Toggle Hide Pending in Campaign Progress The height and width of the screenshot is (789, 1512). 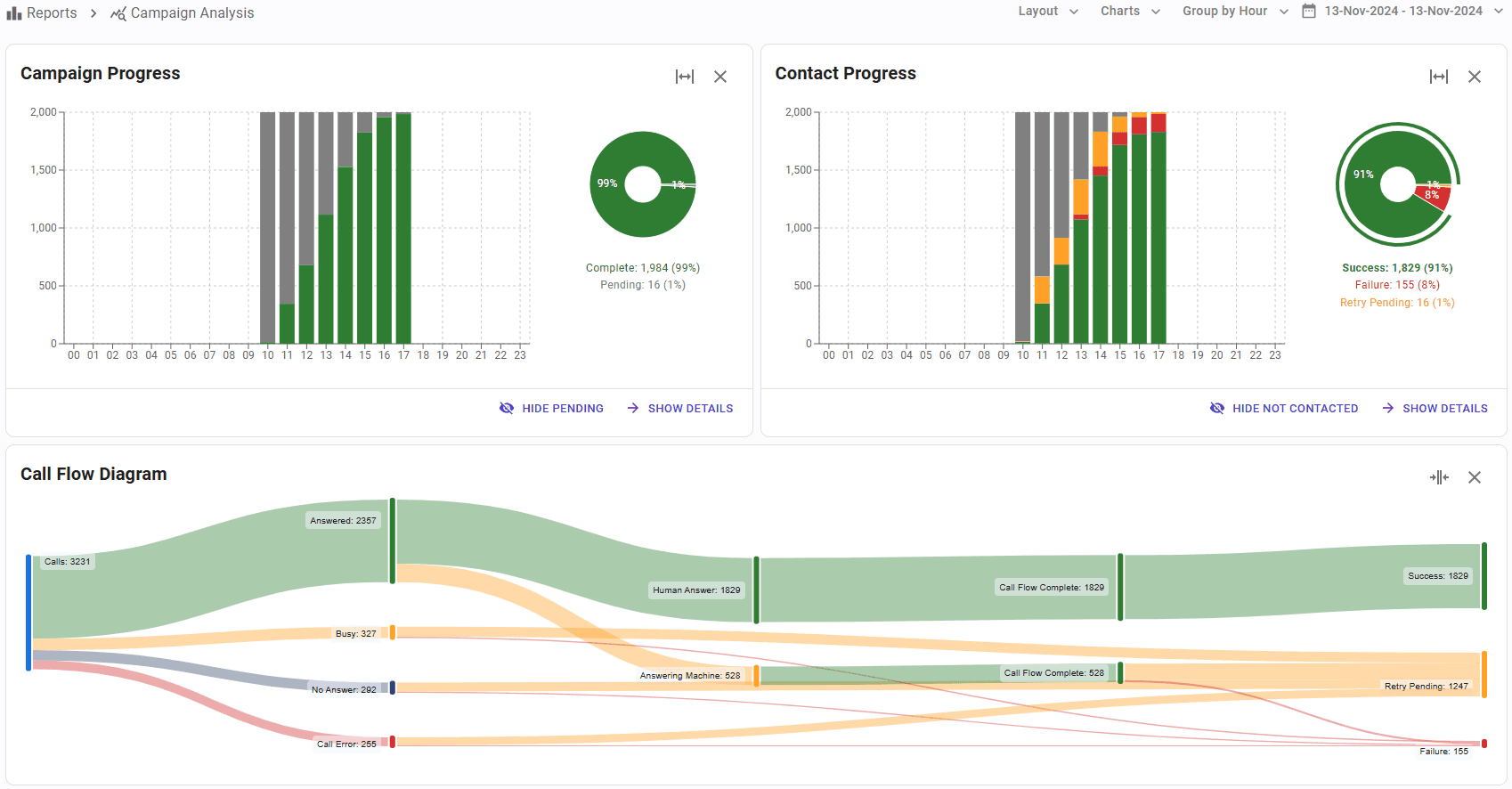552,408
